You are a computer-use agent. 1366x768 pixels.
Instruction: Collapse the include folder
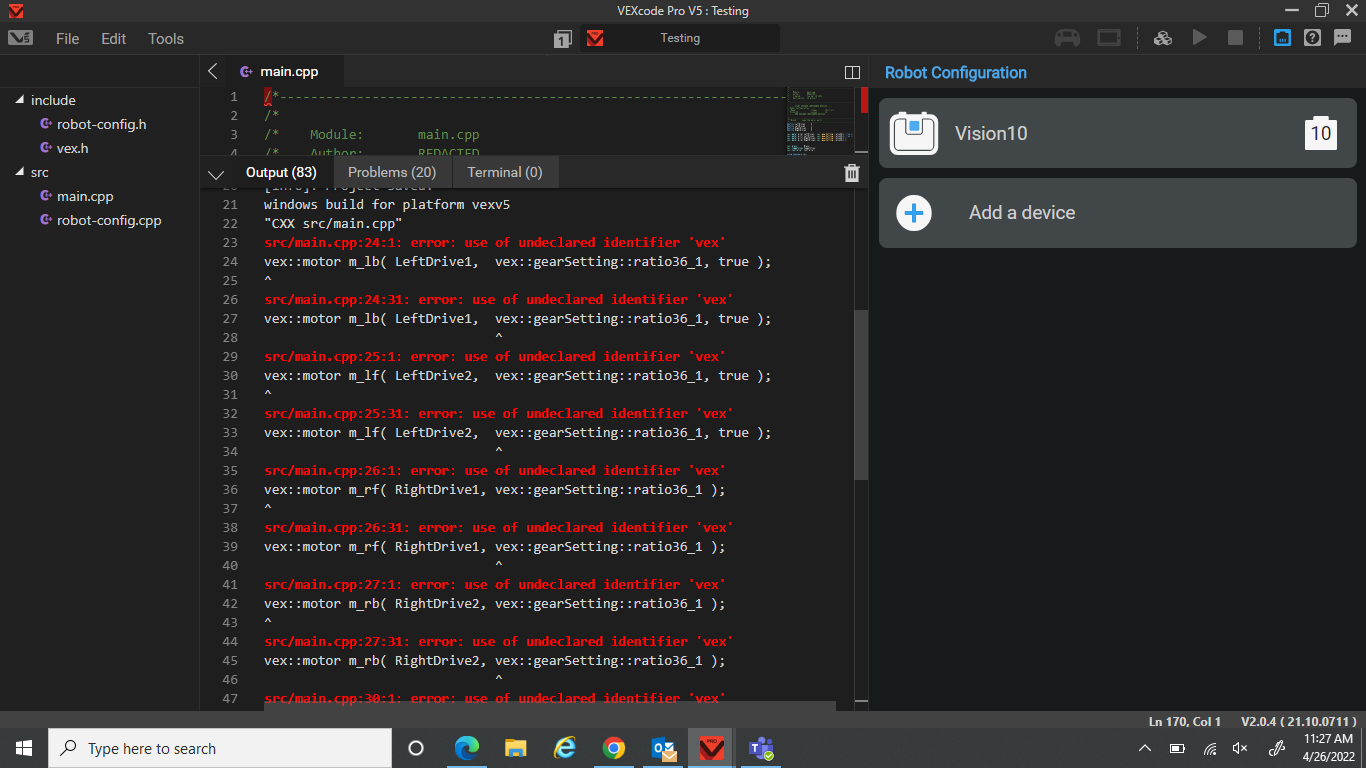tap(19, 100)
